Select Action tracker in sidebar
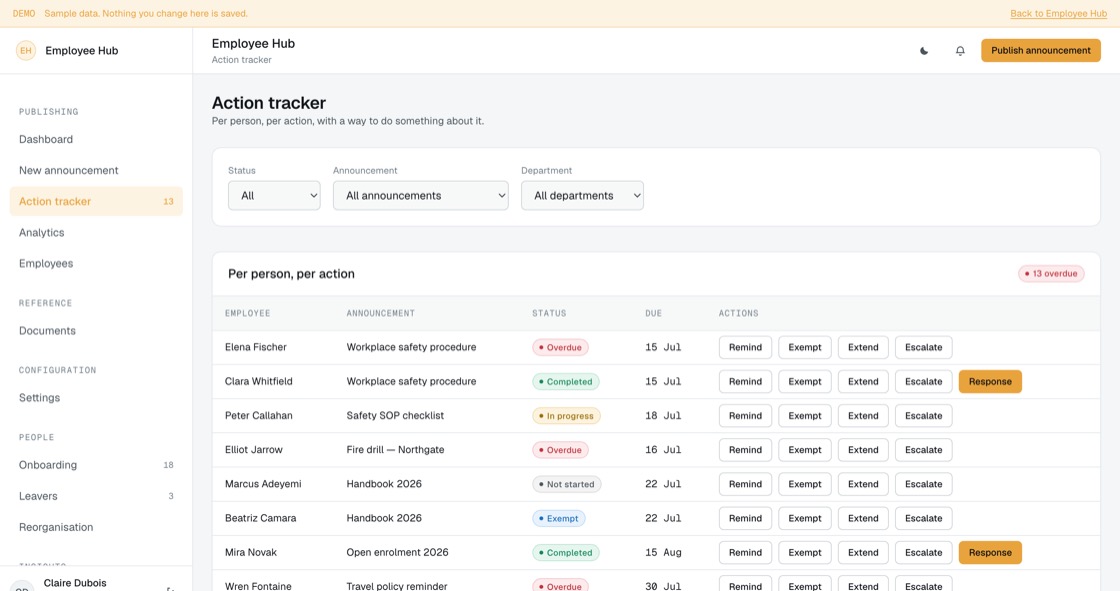The image size is (1120, 591). (96, 202)
